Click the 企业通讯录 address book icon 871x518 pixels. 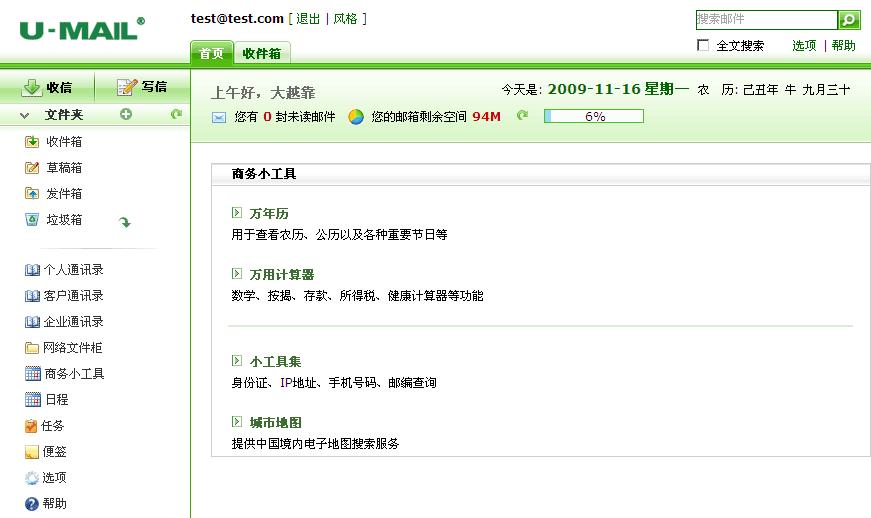coord(32,322)
